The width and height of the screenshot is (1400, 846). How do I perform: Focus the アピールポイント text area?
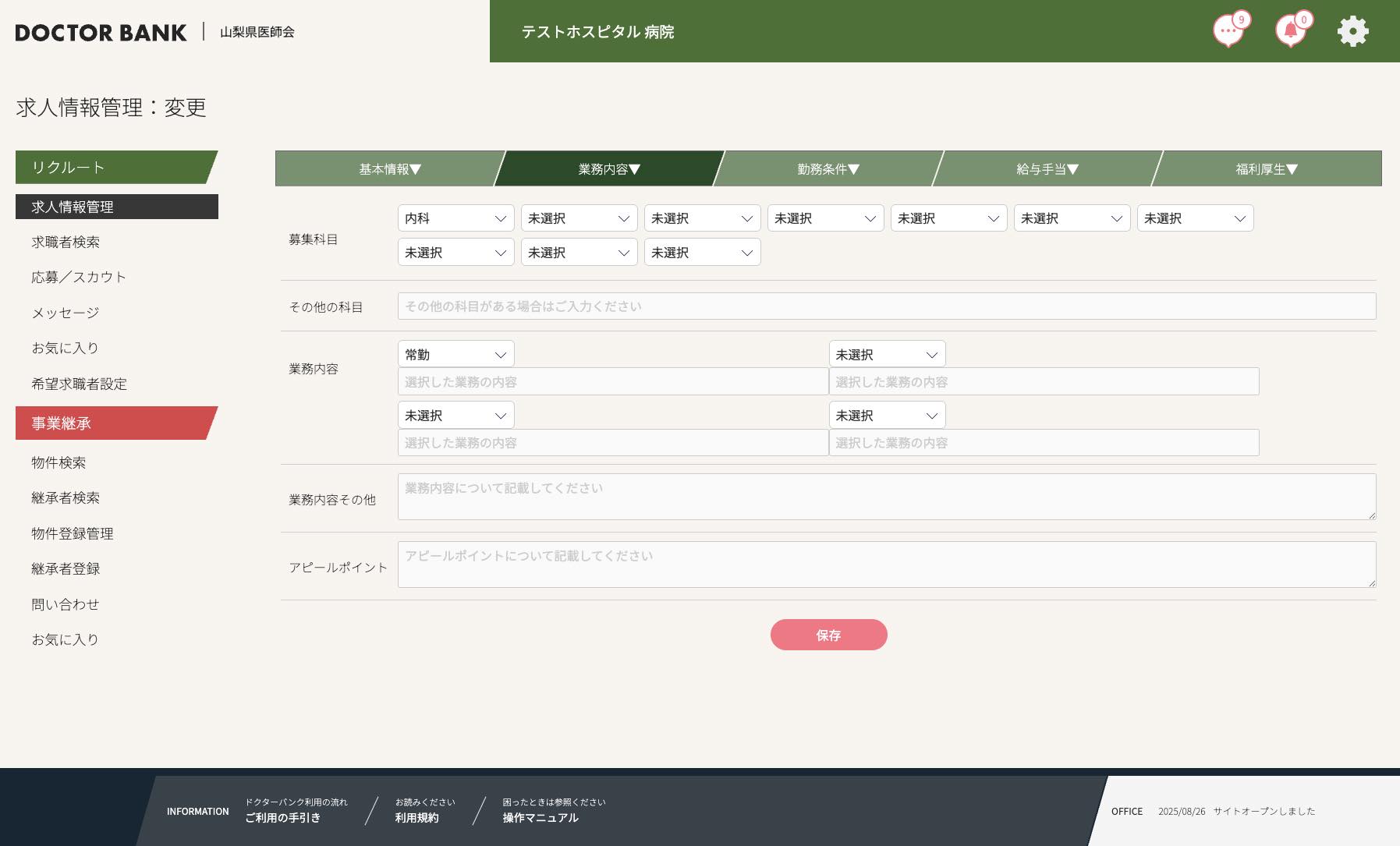click(x=886, y=565)
